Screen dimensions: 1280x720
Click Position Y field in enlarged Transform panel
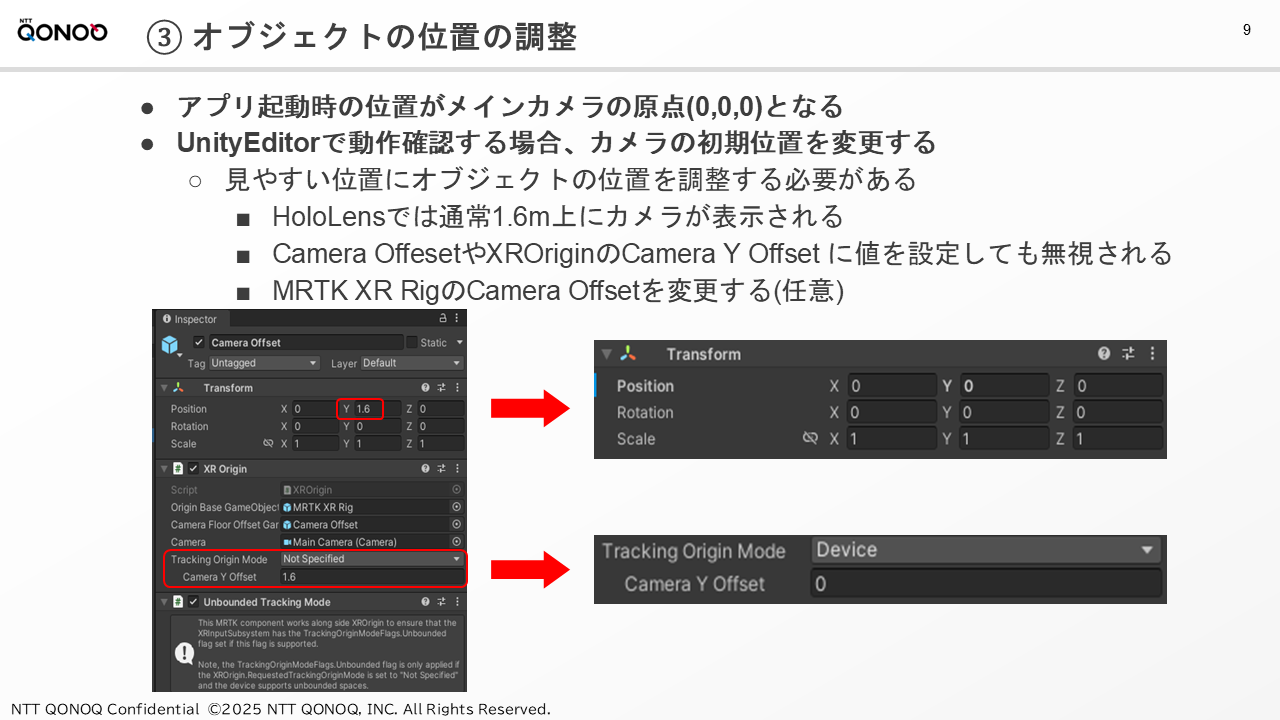point(1004,386)
